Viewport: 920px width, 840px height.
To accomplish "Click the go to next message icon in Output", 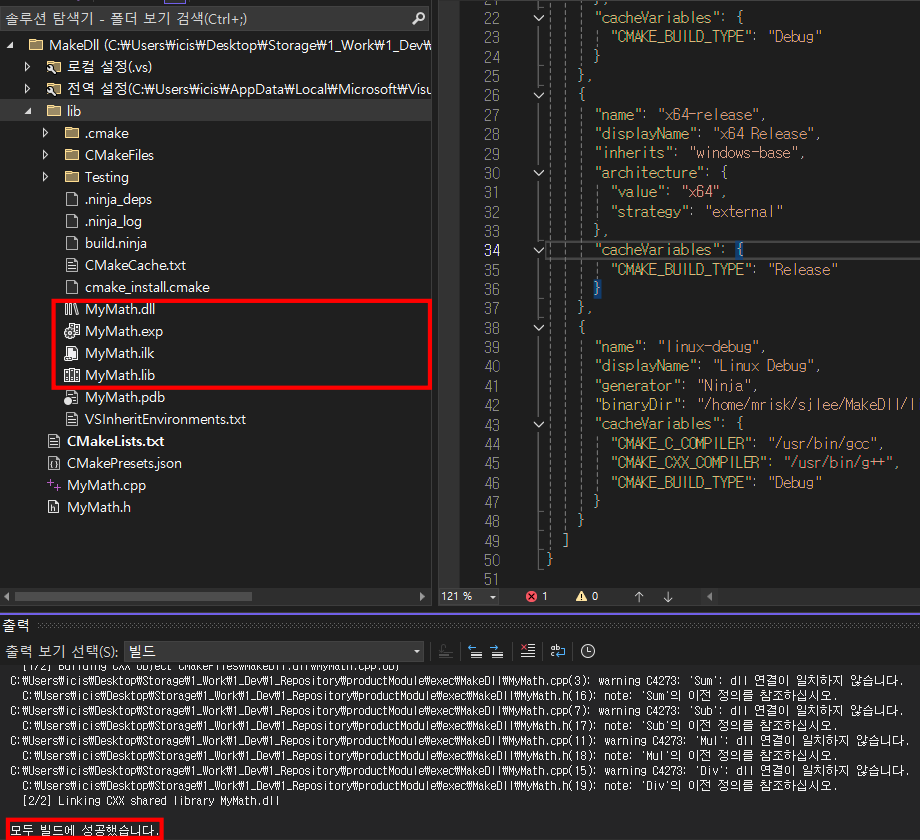I will 496,651.
